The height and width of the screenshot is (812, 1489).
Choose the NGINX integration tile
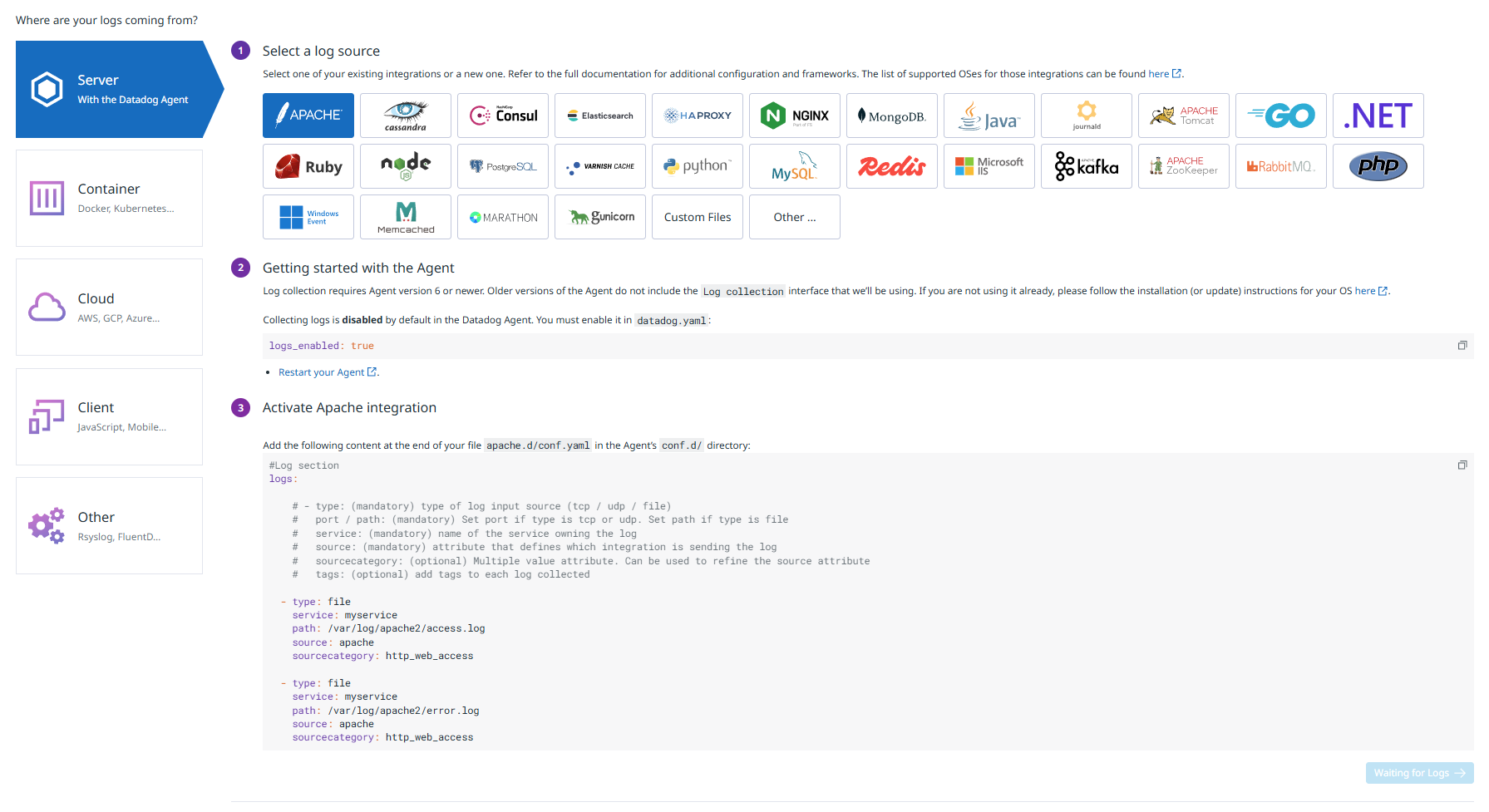click(794, 116)
